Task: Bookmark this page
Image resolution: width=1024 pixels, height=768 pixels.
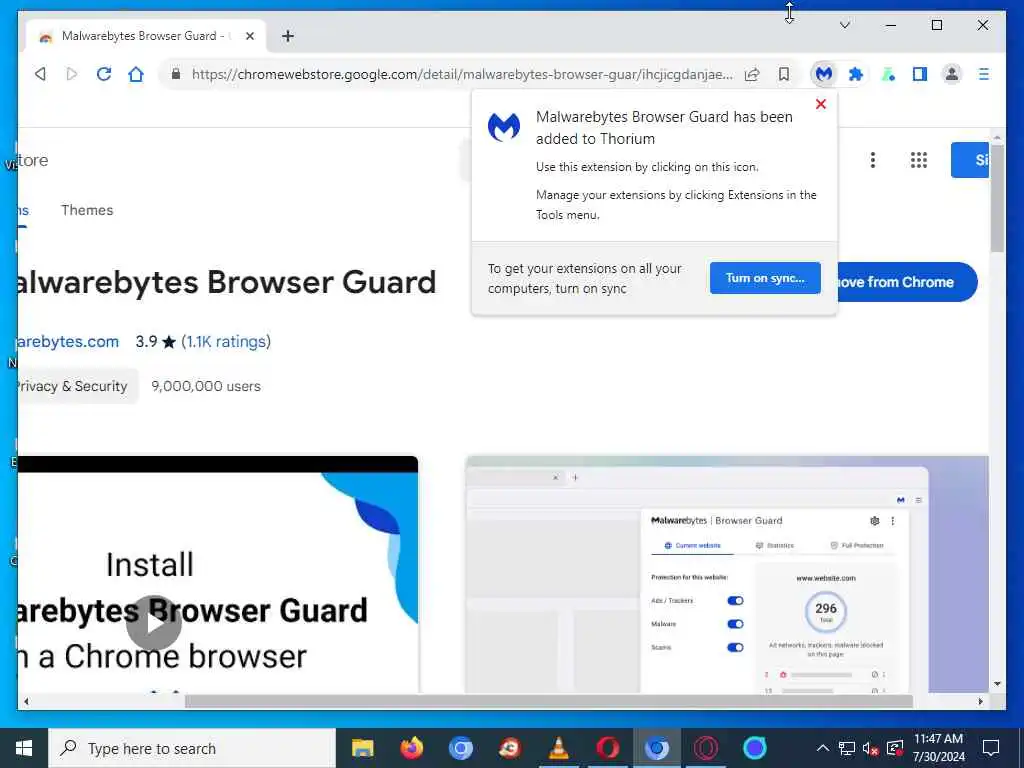Action: (784, 74)
